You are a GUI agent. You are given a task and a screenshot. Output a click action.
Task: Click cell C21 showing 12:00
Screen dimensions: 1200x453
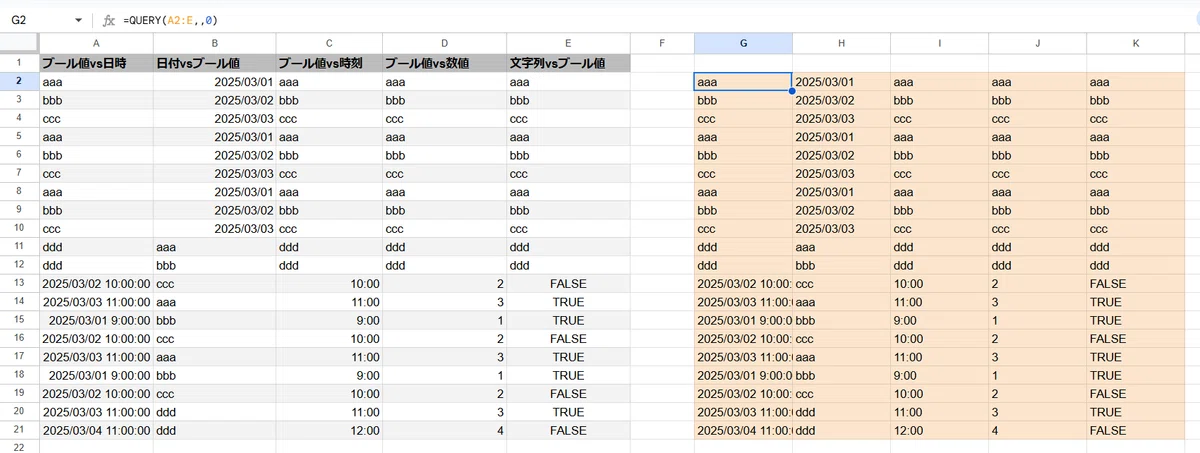[329, 430]
